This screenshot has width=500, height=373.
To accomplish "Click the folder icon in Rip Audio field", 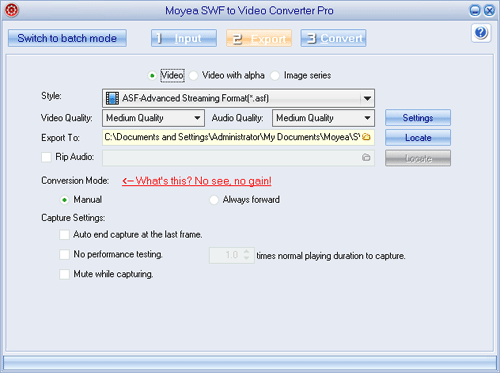I will [366, 157].
